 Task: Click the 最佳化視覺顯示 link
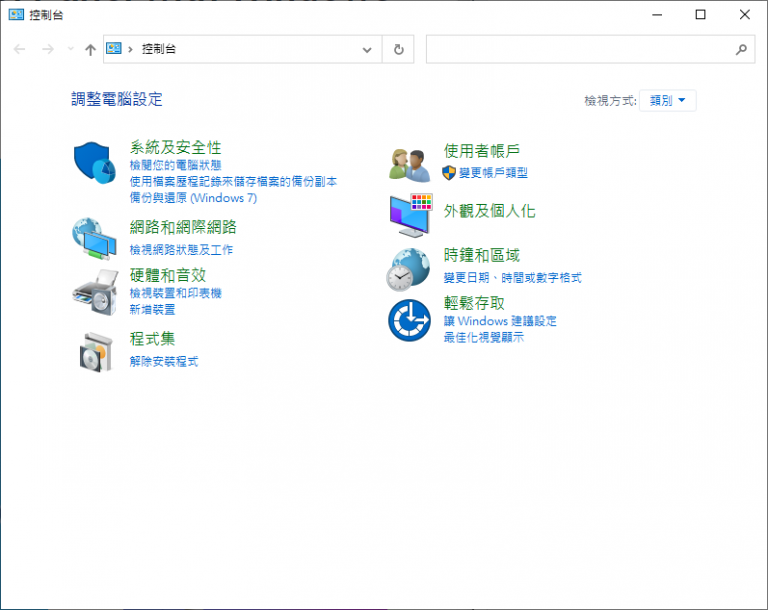pos(483,338)
